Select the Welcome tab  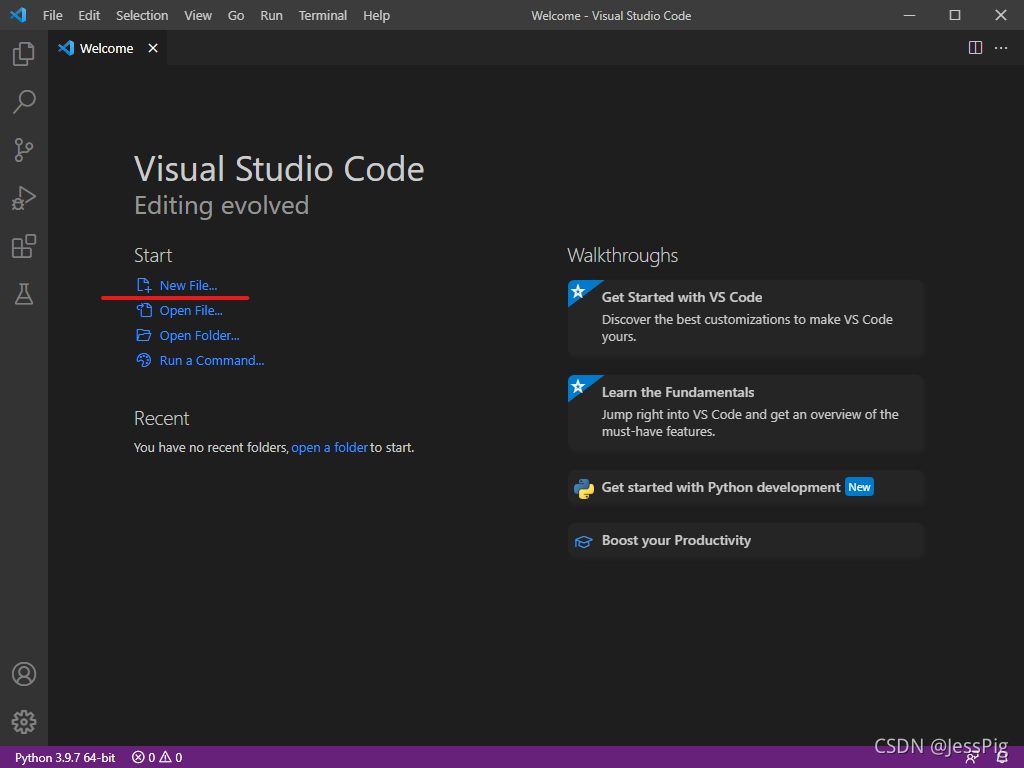108,48
